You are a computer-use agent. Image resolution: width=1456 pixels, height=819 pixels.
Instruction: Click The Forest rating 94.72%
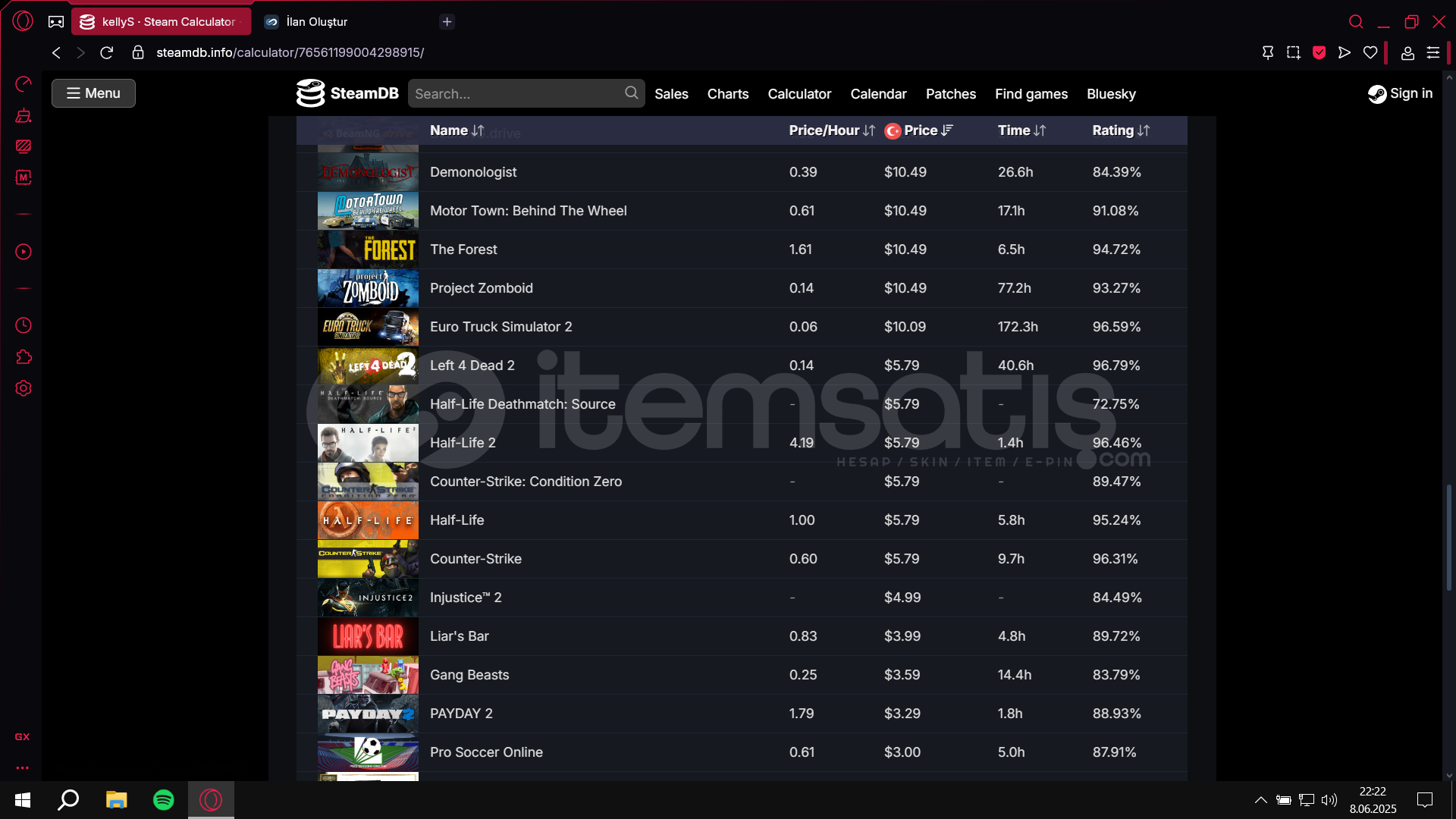(x=1116, y=249)
